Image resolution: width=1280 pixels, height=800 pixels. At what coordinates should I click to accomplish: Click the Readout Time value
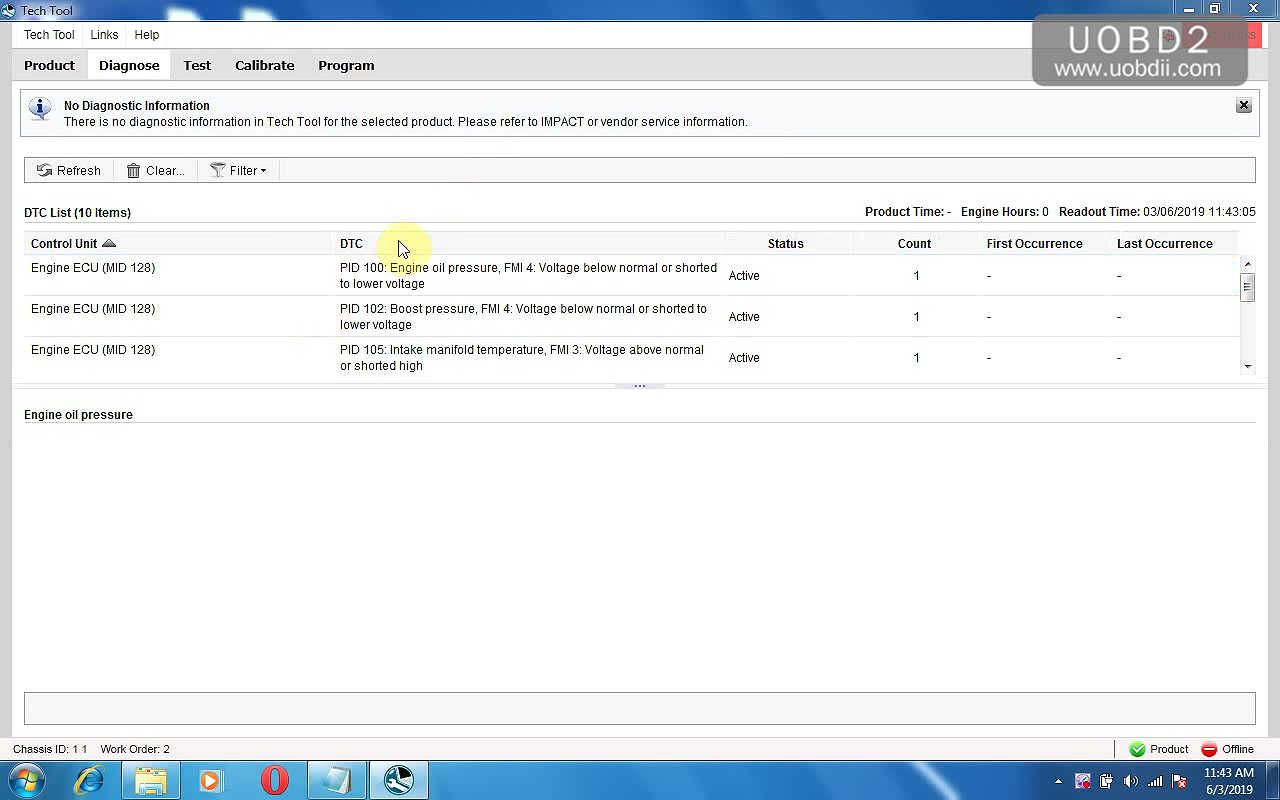click(1199, 212)
